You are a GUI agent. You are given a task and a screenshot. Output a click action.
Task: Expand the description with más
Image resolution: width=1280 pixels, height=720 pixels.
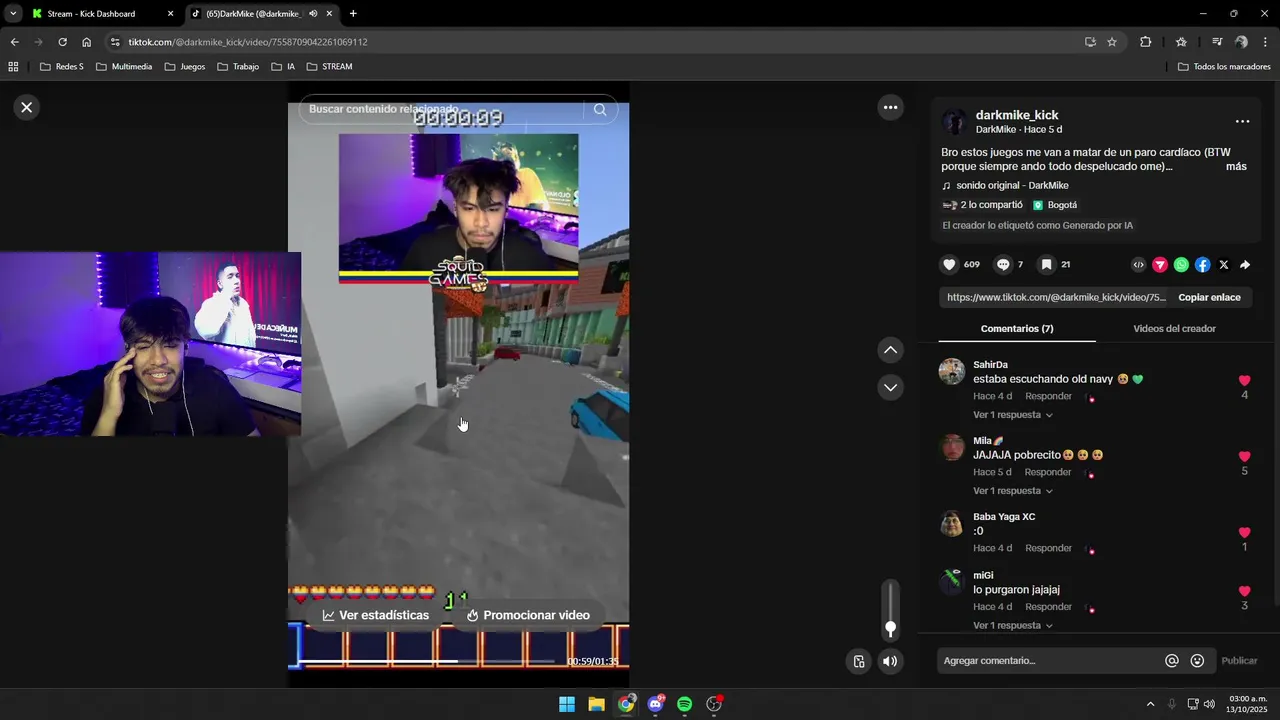(x=1236, y=167)
